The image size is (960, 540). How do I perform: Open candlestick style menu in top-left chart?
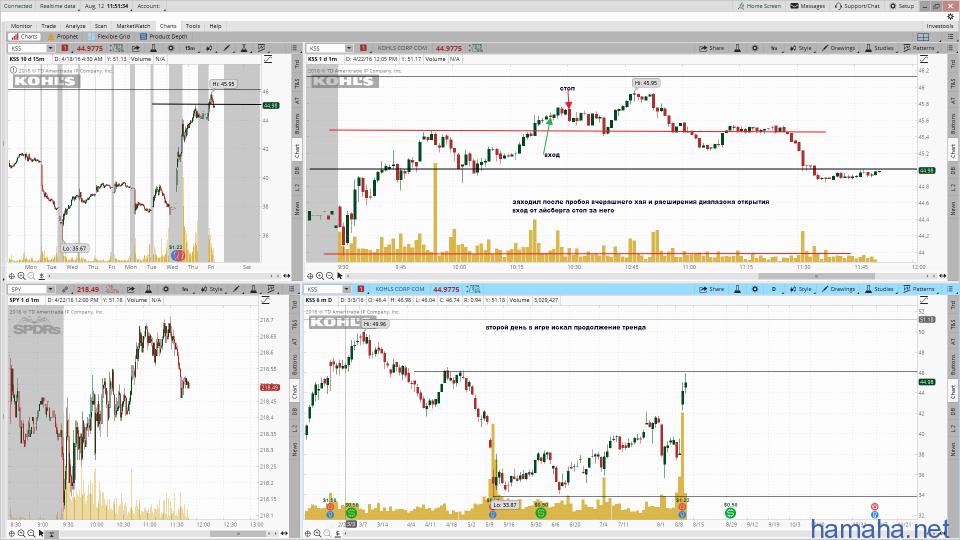pos(209,48)
